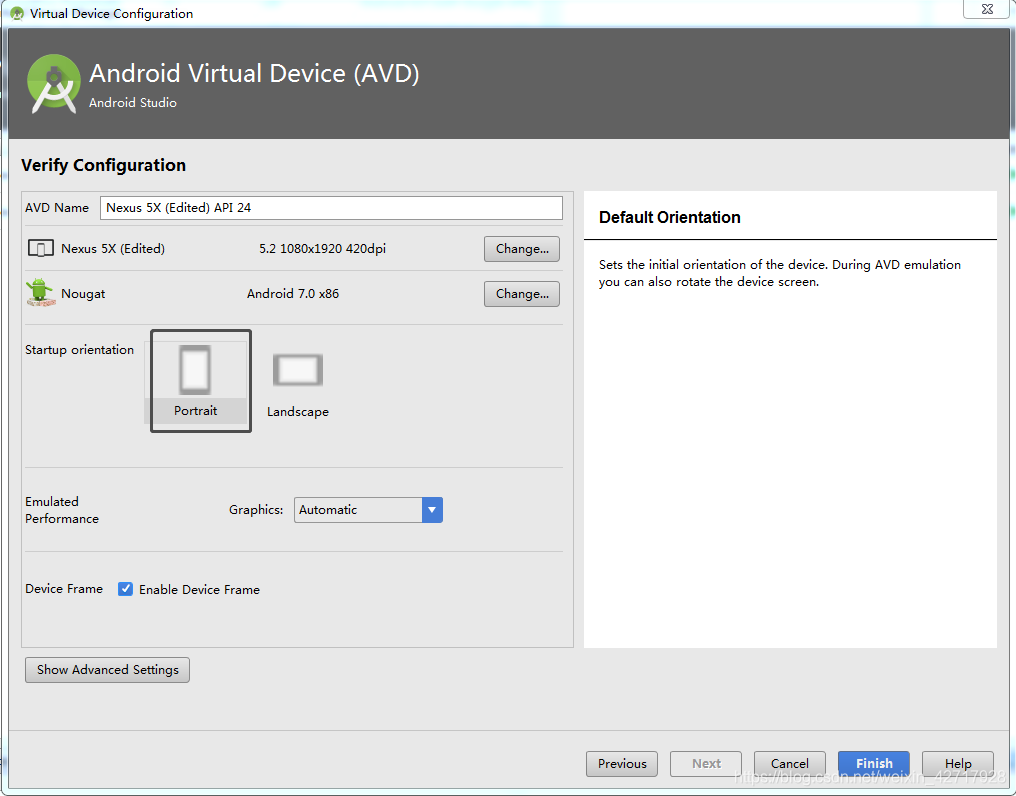
Task: Change the Nougat system image
Action: (522, 294)
